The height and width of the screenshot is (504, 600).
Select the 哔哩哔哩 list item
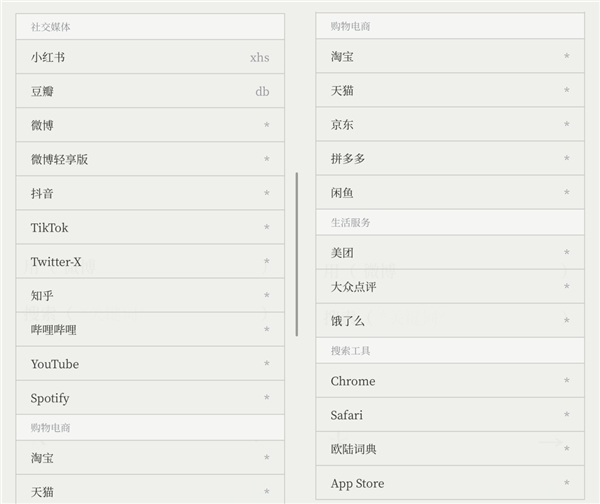[54, 330]
